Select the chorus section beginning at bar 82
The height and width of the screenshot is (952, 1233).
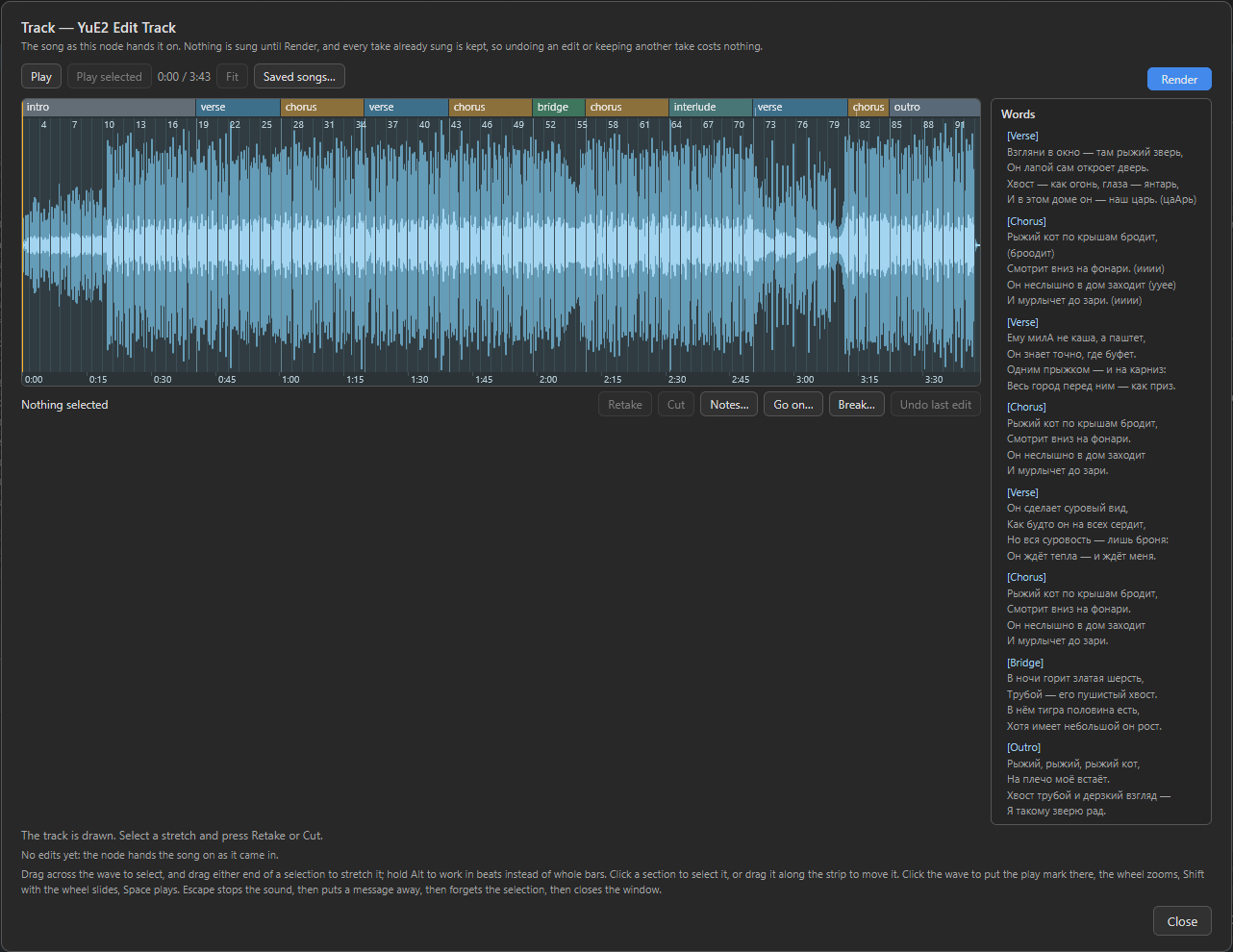(x=868, y=108)
